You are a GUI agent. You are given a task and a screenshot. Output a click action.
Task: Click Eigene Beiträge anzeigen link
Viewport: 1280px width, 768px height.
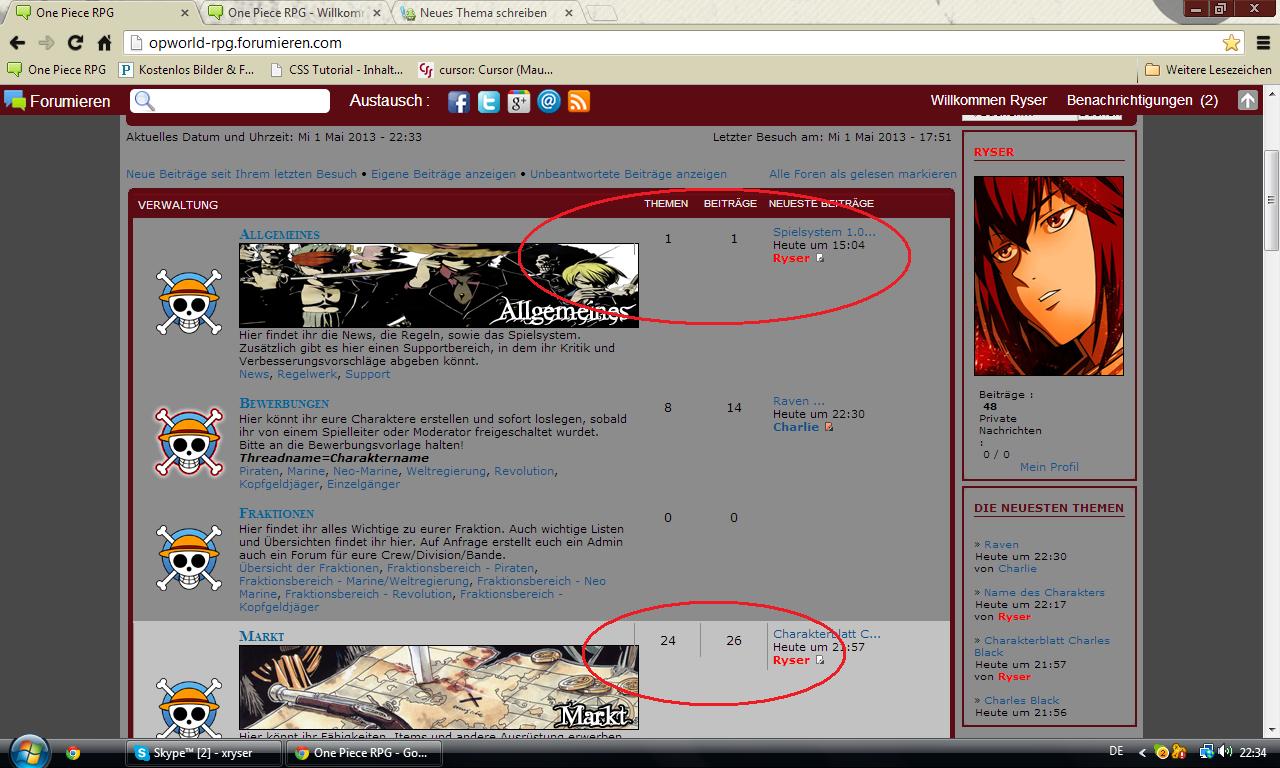coord(443,174)
